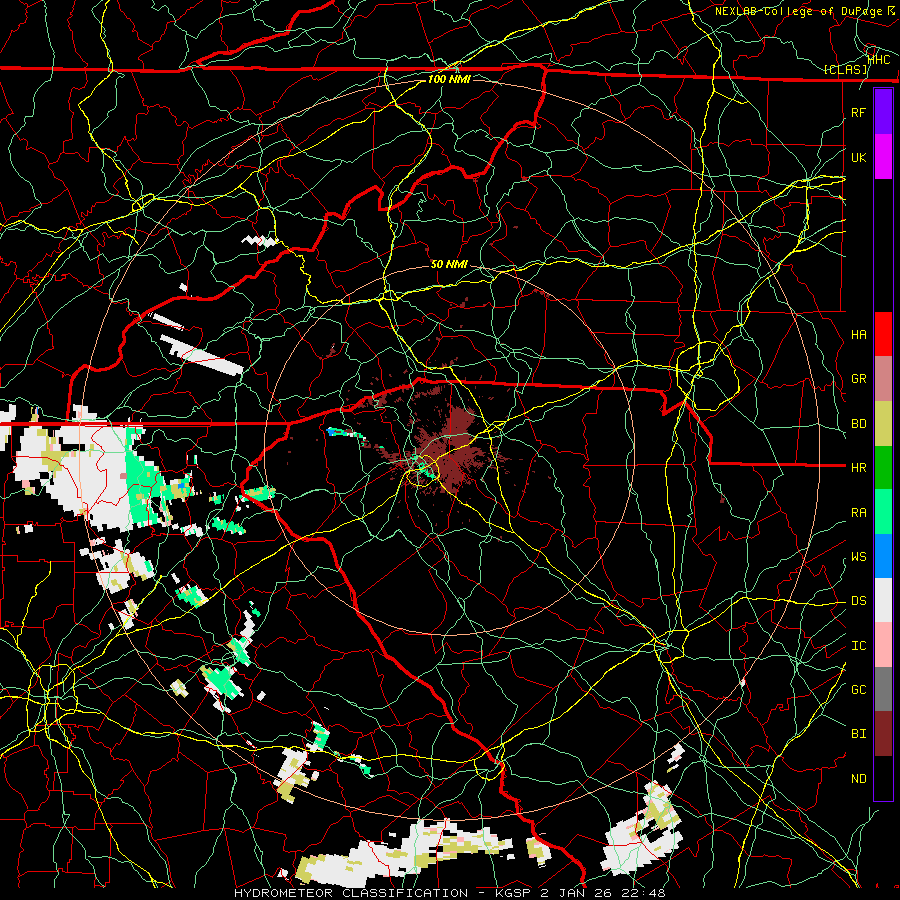Image resolution: width=900 pixels, height=900 pixels.
Task: Click the WS legend label
Action: click(858, 557)
